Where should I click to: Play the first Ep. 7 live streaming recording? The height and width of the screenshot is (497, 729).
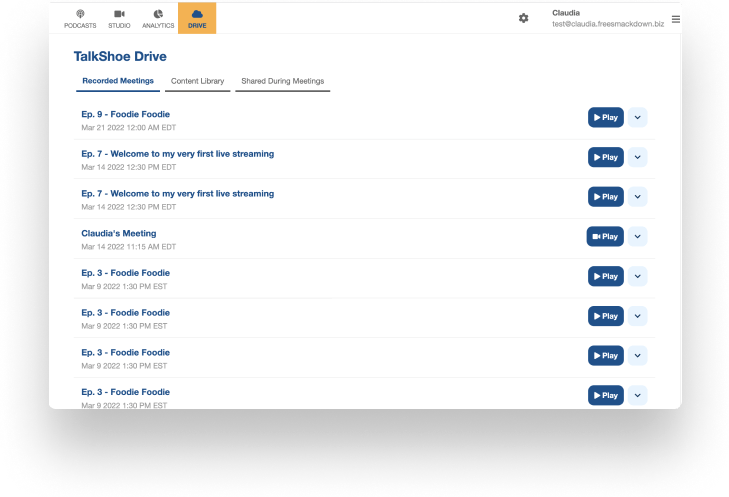[606, 157]
